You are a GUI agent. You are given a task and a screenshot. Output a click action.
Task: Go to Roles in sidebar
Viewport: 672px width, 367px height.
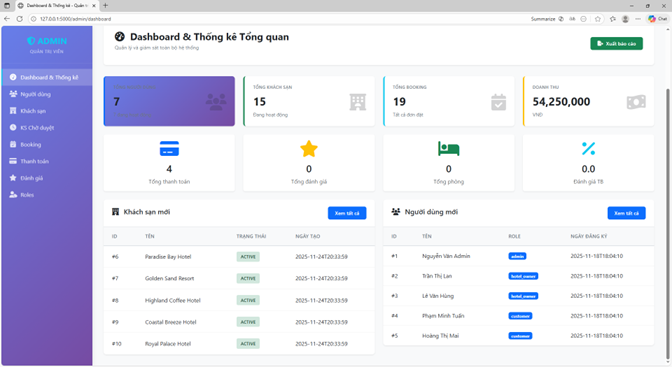[x=47, y=194]
